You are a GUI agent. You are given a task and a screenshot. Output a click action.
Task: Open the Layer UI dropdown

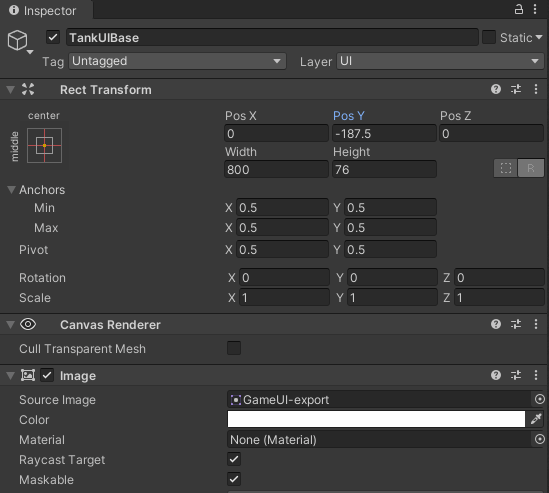point(440,61)
